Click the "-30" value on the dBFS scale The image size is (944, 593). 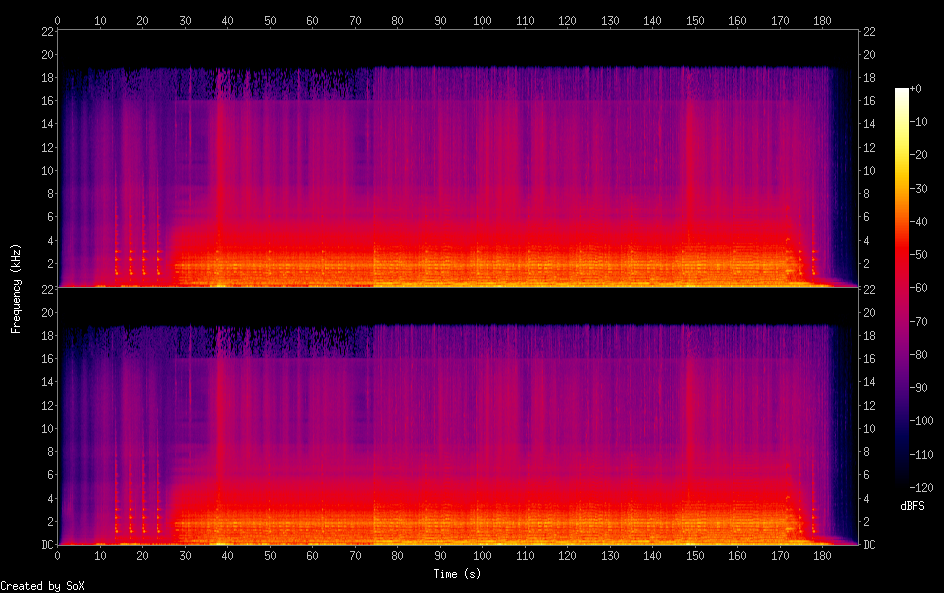point(919,188)
